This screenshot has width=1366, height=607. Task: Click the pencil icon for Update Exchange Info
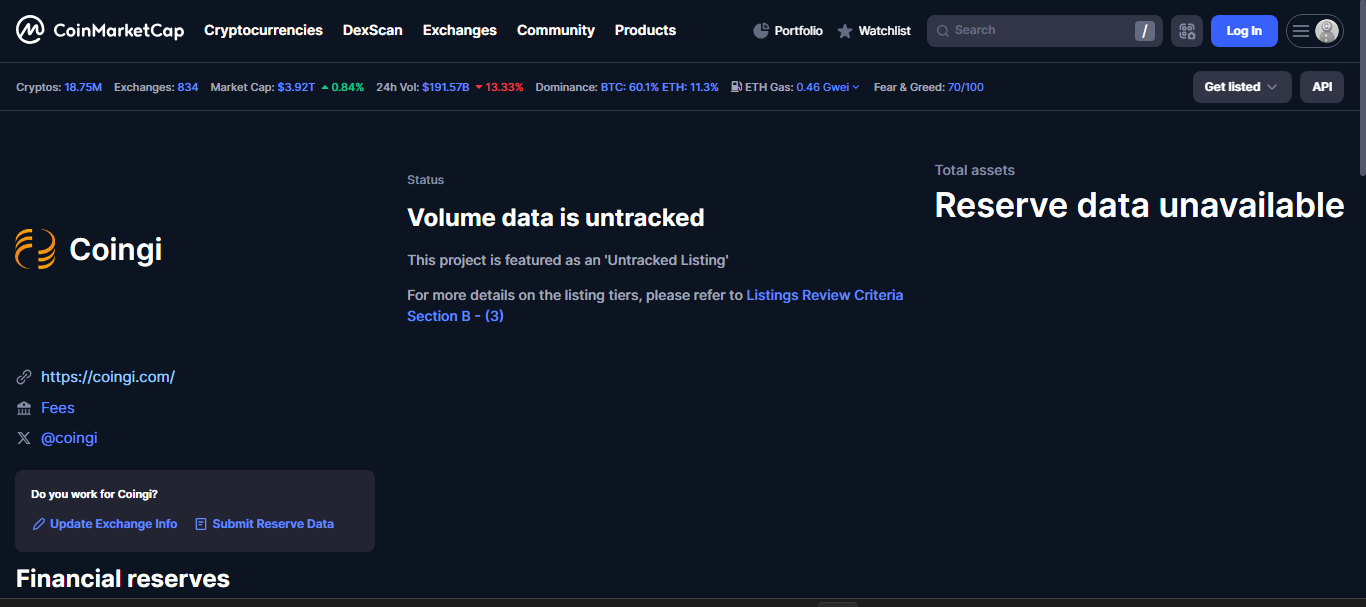coord(39,524)
